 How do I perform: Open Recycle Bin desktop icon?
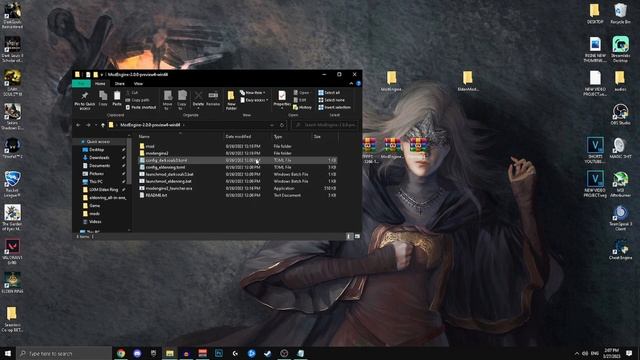(x=620, y=13)
